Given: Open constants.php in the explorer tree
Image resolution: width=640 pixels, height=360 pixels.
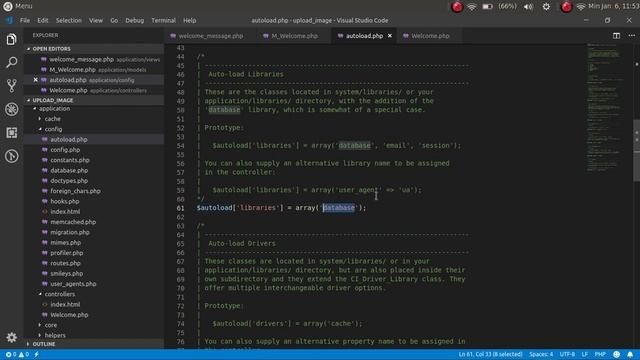Looking at the screenshot, I should (x=70, y=160).
